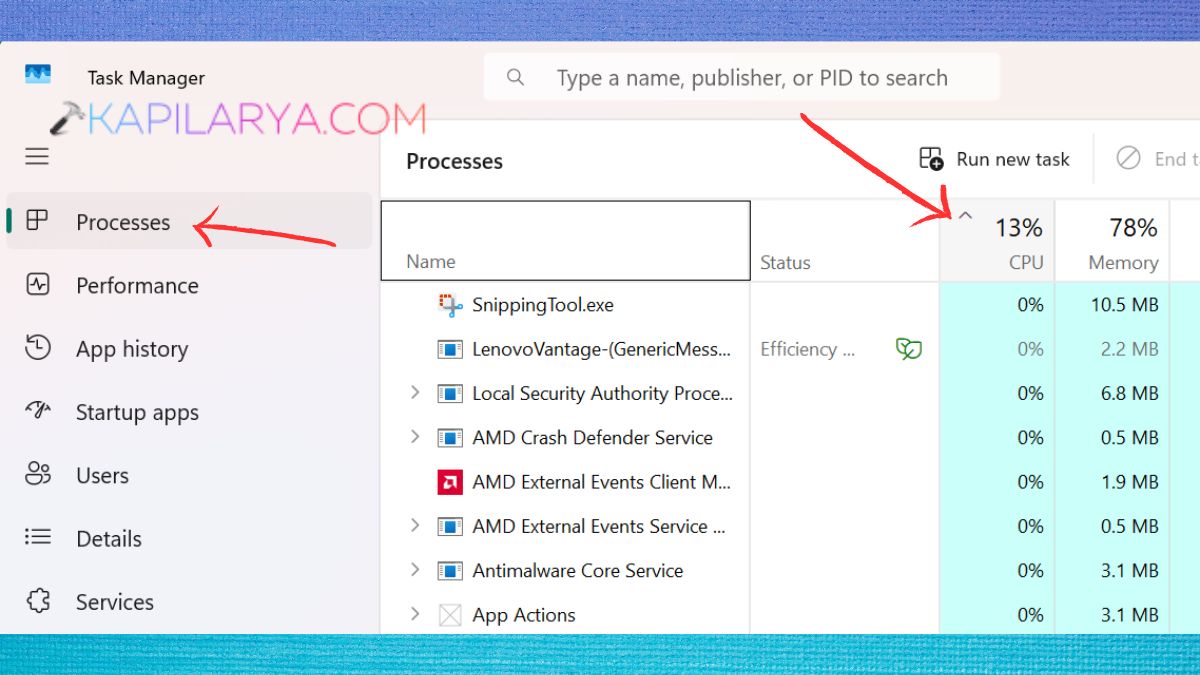This screenshot has width=1200, height=675.
Task: Switch to the Users page
Action: 189,474
